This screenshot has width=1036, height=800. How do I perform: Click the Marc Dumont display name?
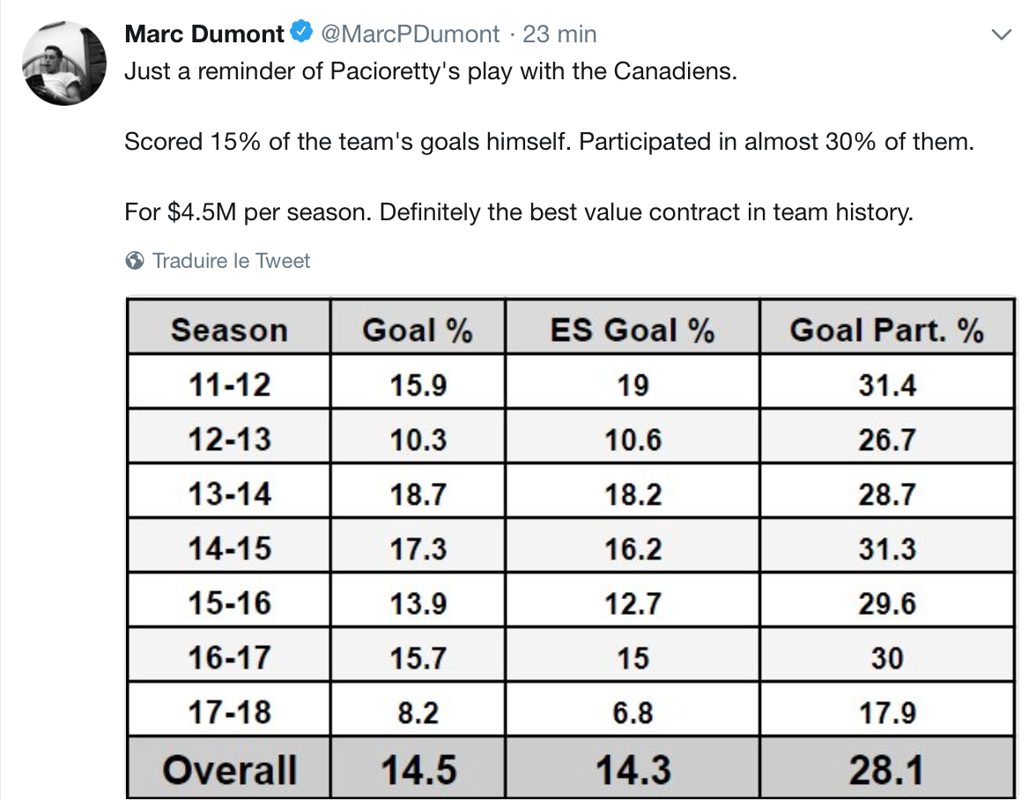point(204,34)
